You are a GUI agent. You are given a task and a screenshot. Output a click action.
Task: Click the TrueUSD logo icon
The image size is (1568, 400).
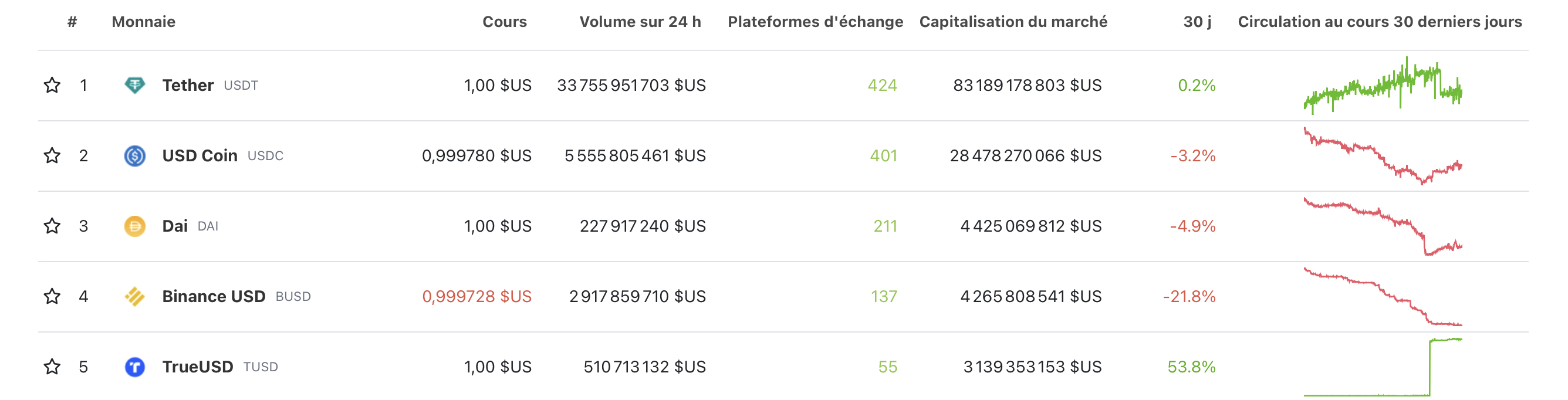134,367
